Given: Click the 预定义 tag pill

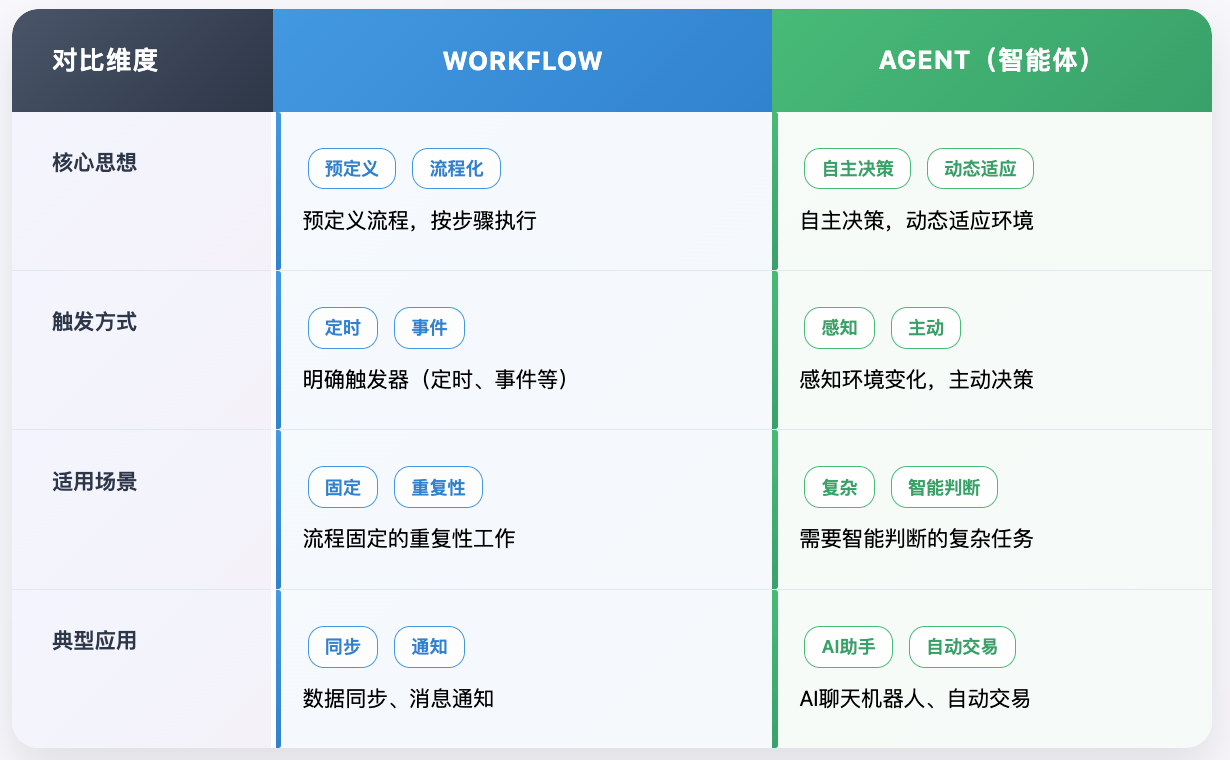Looking at the screenshot, I should click(x=352, y=169).
